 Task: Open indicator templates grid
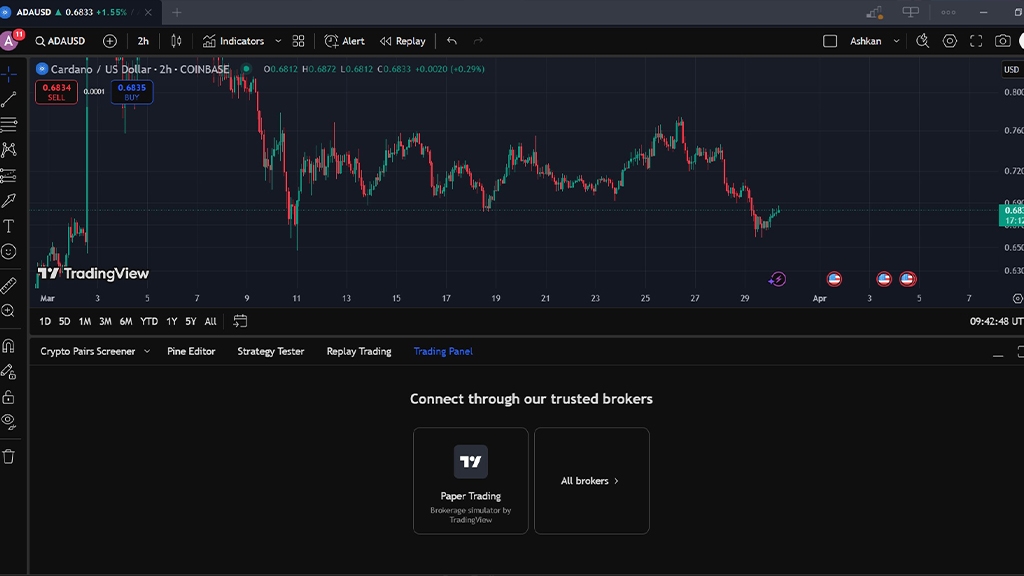tap(298, 41)
